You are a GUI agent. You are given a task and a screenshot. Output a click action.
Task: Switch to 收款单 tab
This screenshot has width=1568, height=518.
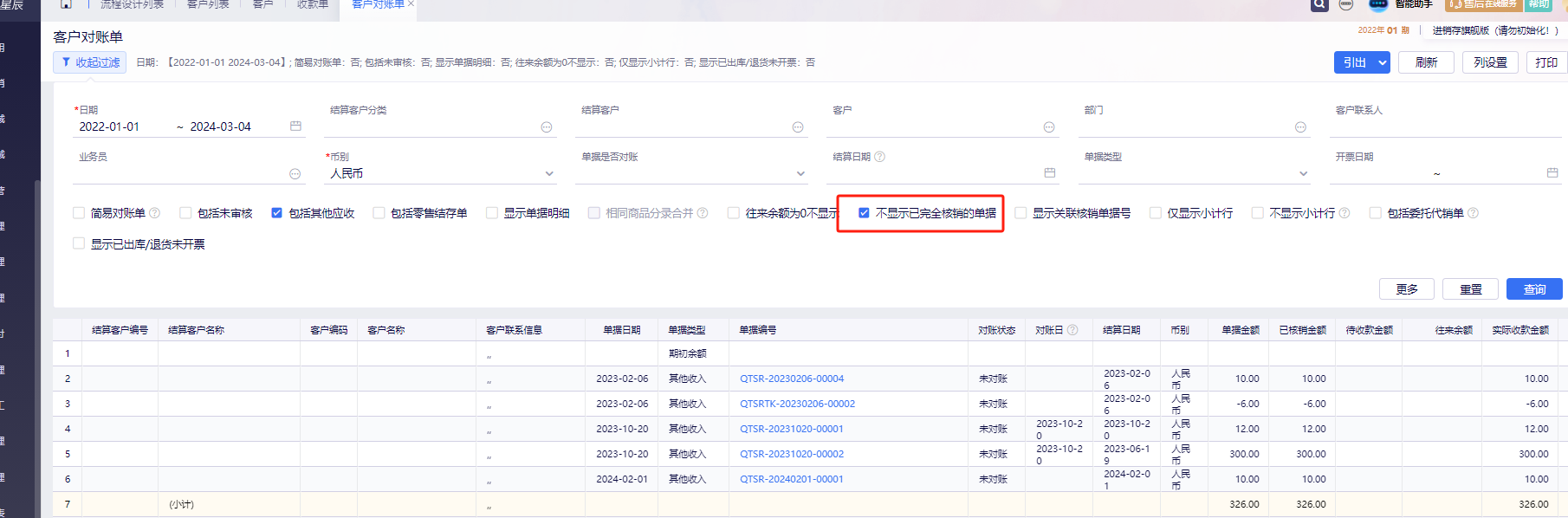click(x=313, y=4)
